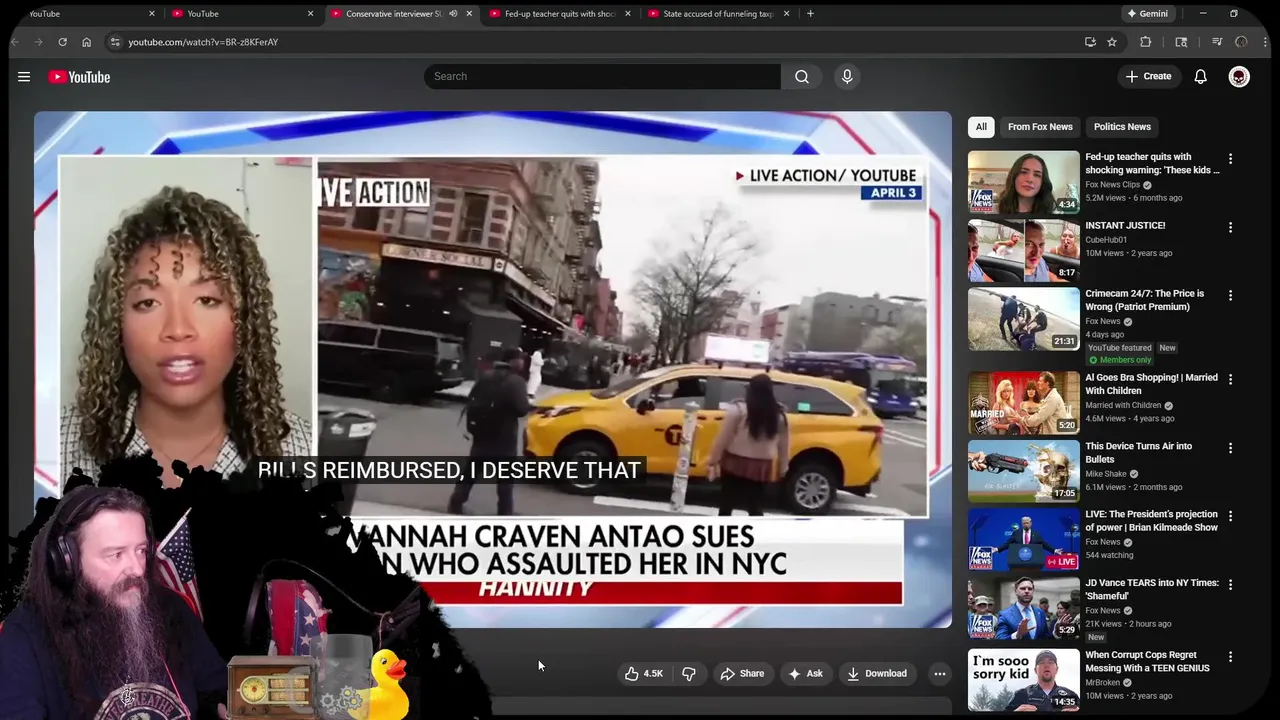1280x720 pixels.
Task: Click the Ask button
Action: pos(805,674)
